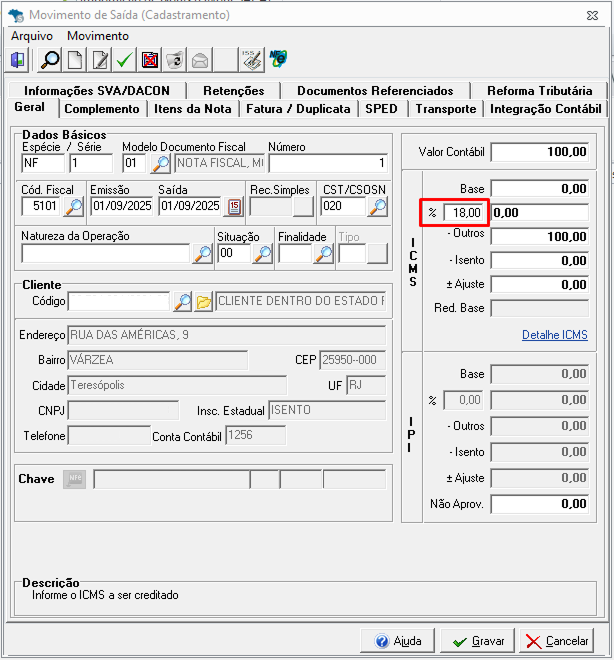Click the Natureza da Operação input field
This screenshot has height=660, width=614.
tap(106, 254)
